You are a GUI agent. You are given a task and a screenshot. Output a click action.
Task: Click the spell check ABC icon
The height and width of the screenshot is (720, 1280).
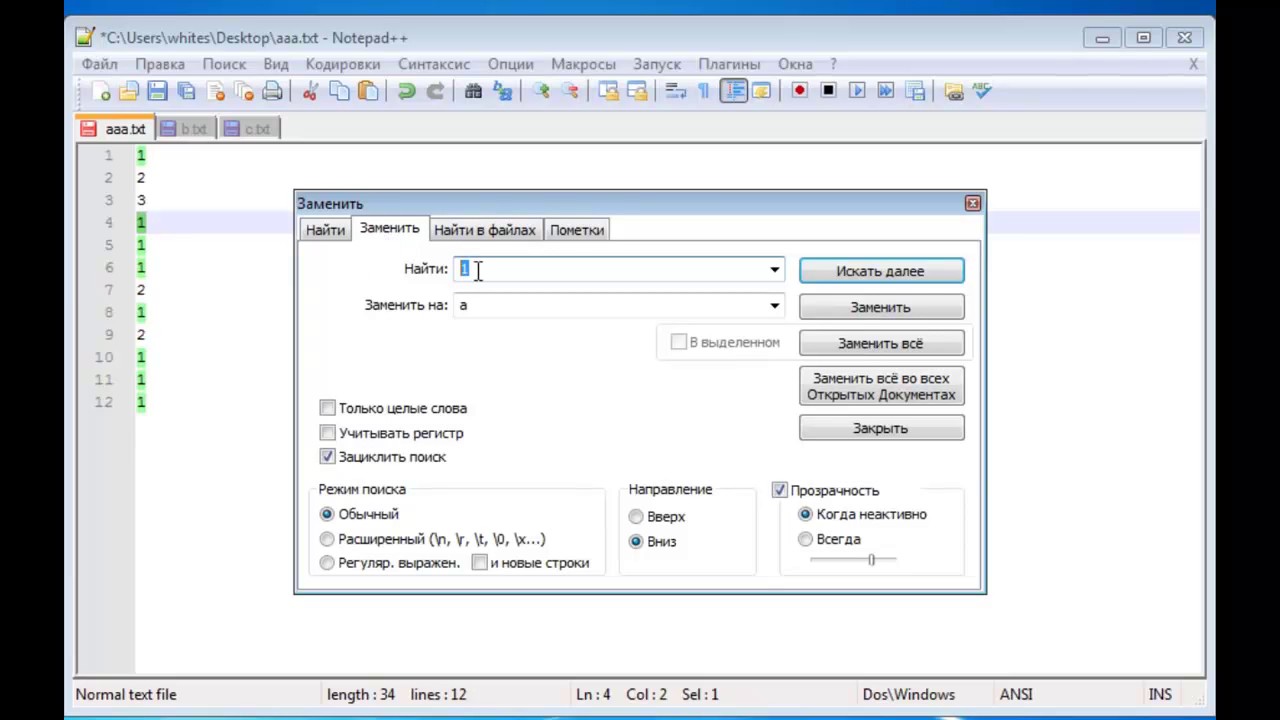[x=981, y=91]
